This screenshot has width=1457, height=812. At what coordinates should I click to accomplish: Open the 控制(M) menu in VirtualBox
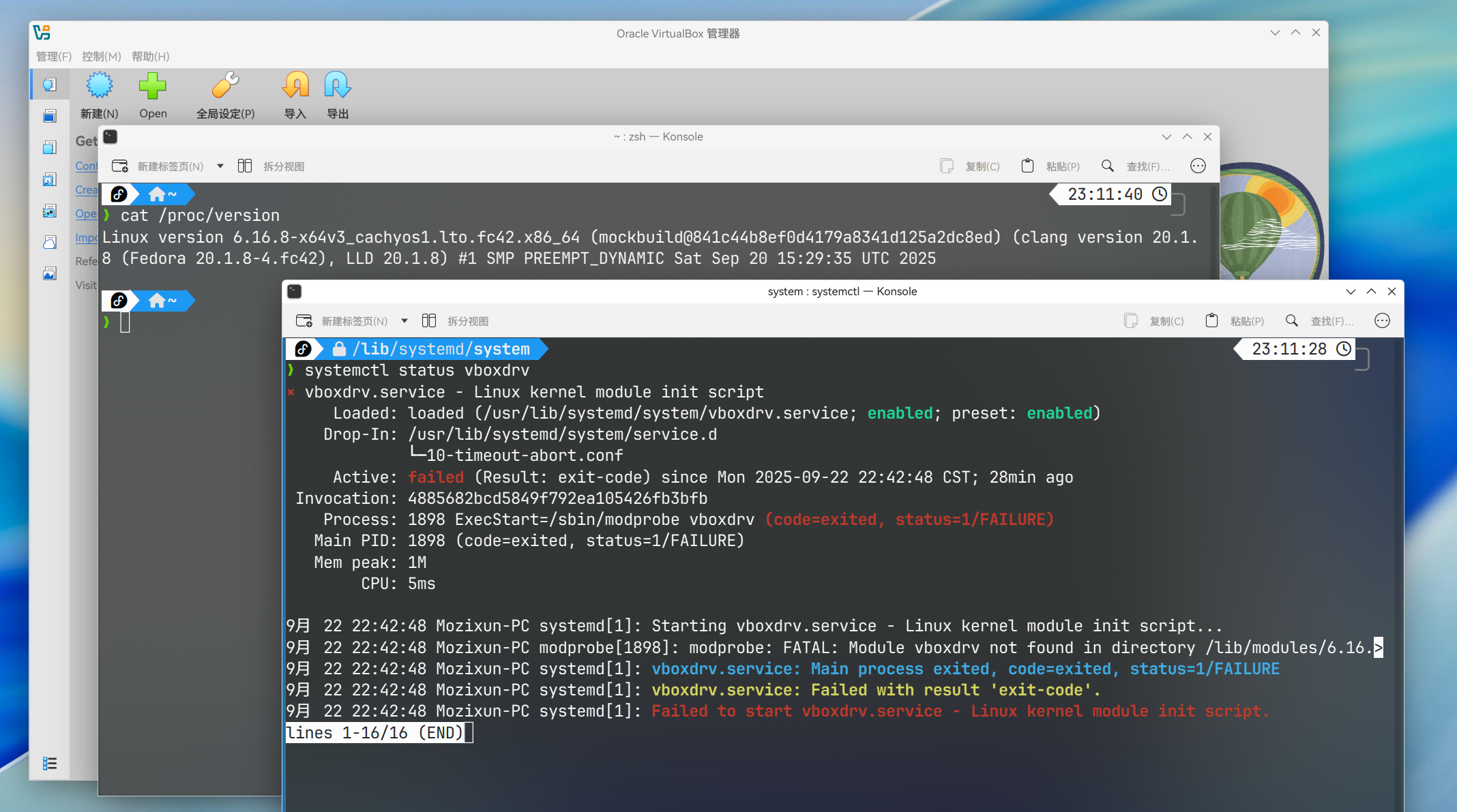102,57
